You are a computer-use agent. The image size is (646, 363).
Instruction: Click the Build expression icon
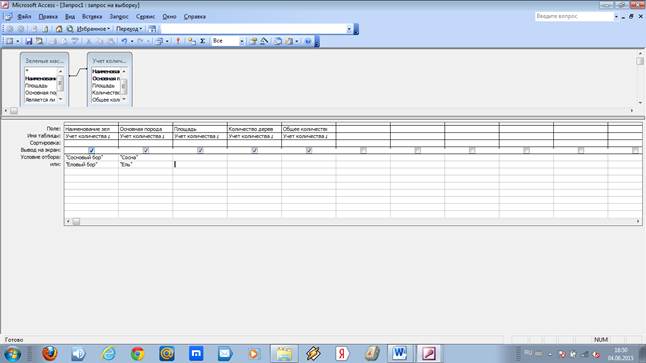point(264,41)
